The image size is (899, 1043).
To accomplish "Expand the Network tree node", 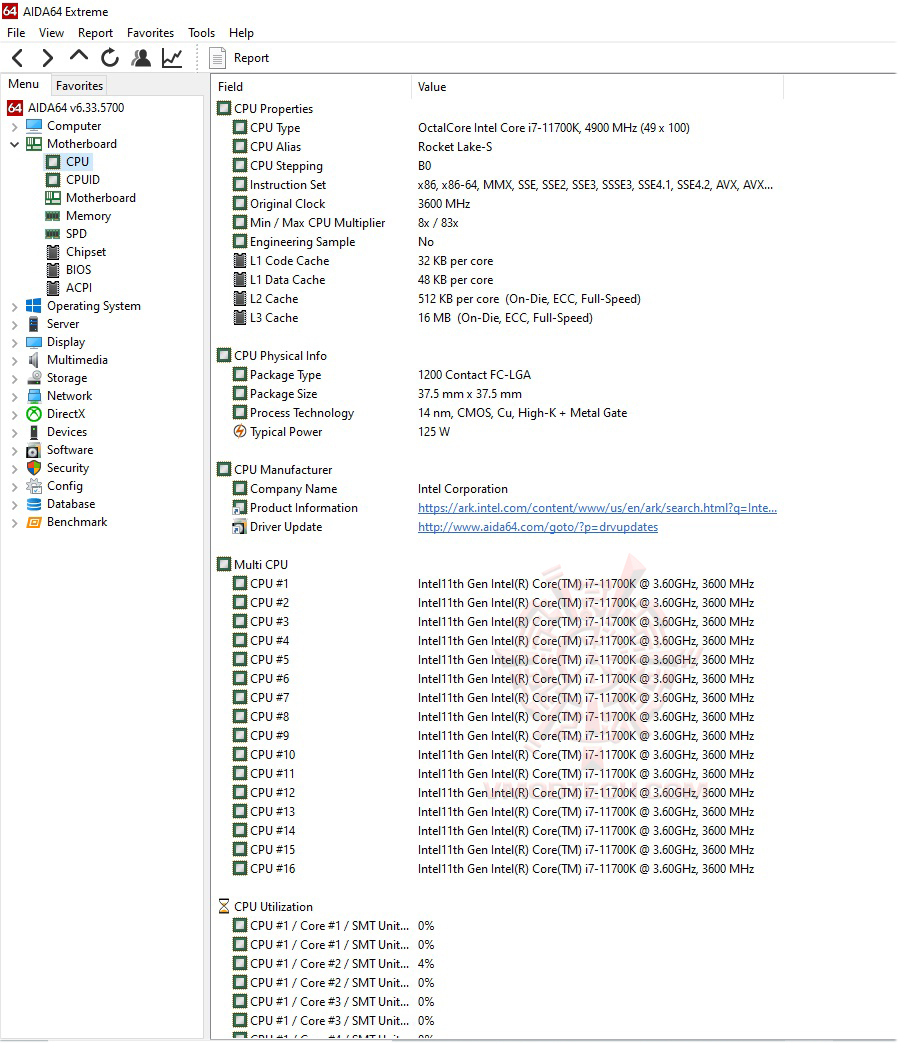I will tap(15, 396).
